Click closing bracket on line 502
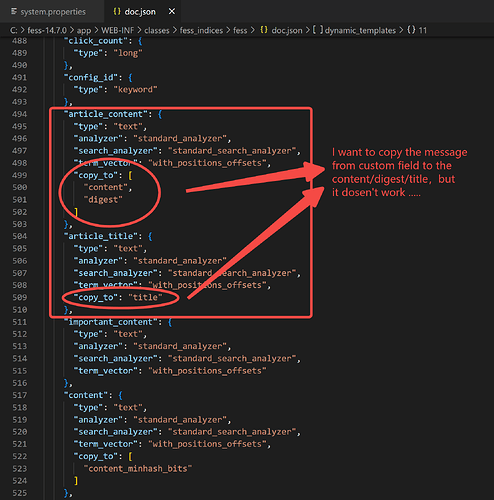This screenshot has height=500, width=494. coord(76,212)
